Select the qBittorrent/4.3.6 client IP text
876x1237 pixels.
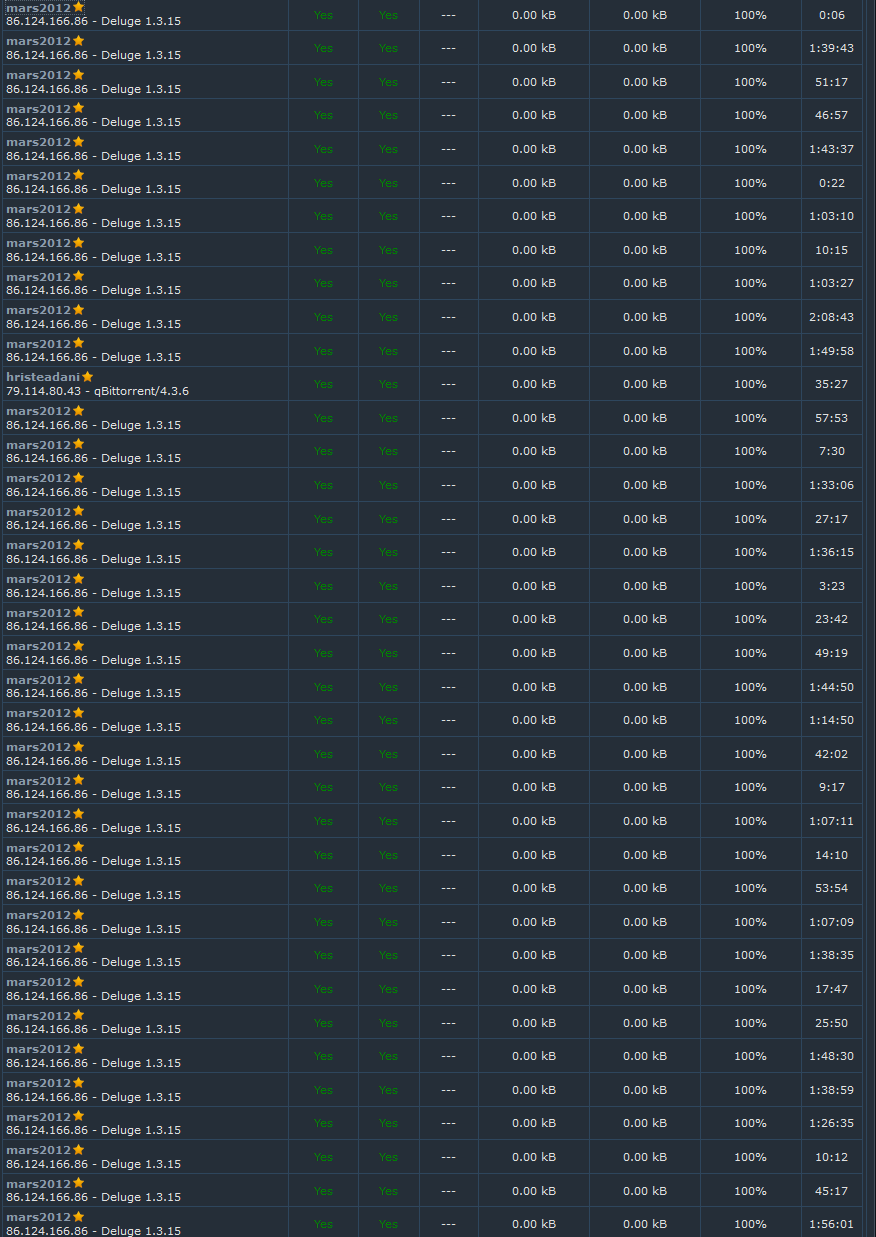coord(97,391)
